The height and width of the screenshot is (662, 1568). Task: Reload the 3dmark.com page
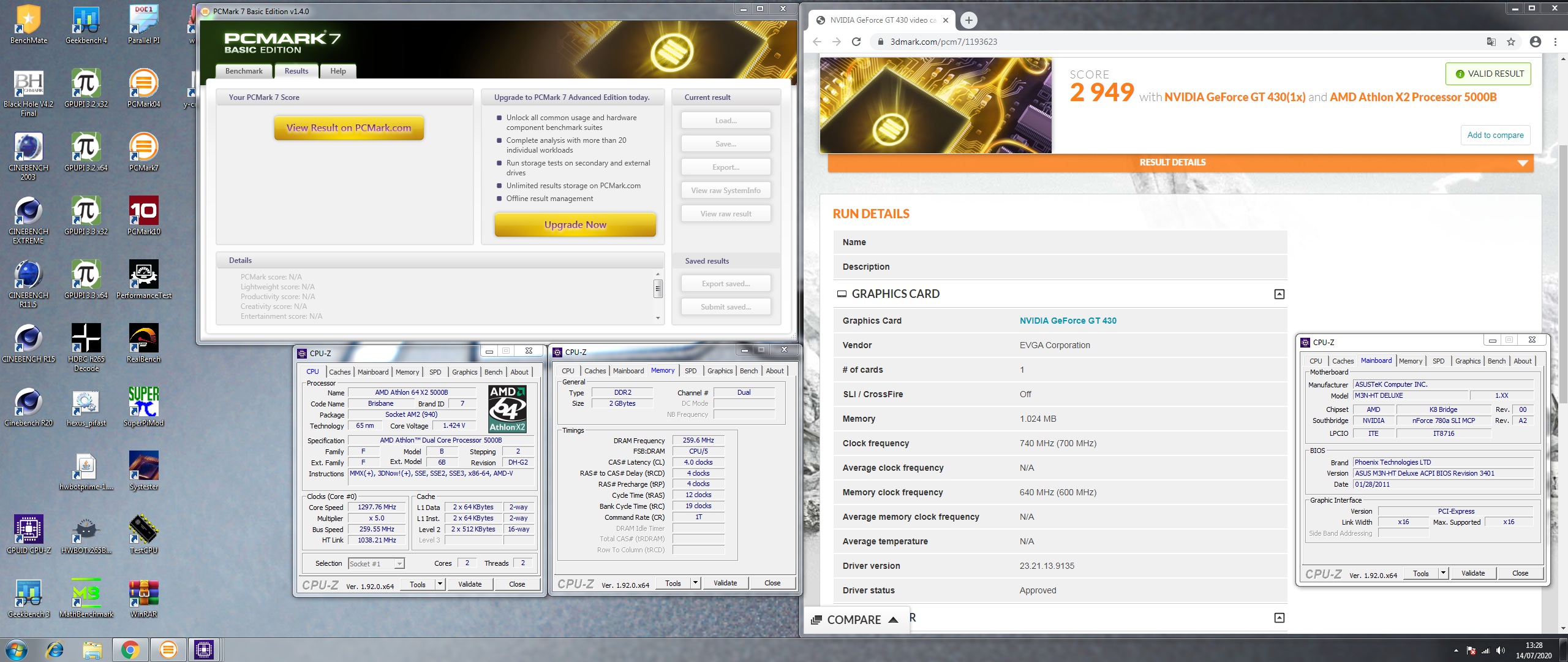pyautogui.click(x=856, y=42)
